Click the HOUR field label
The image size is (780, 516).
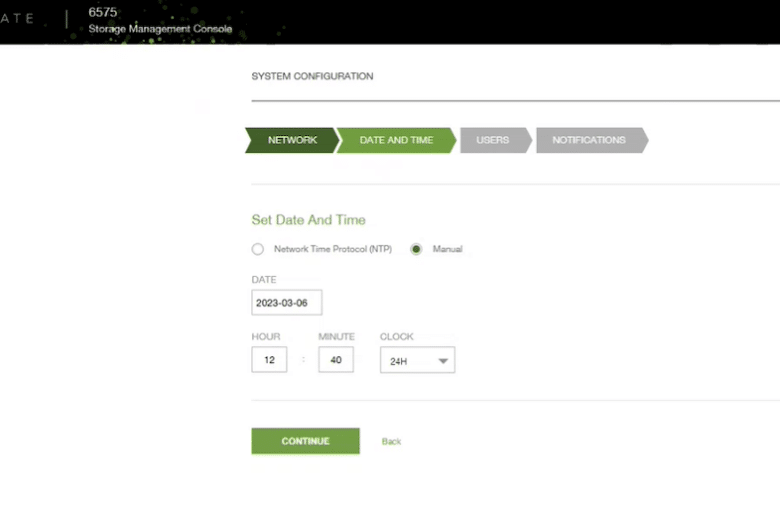(266, 336)
